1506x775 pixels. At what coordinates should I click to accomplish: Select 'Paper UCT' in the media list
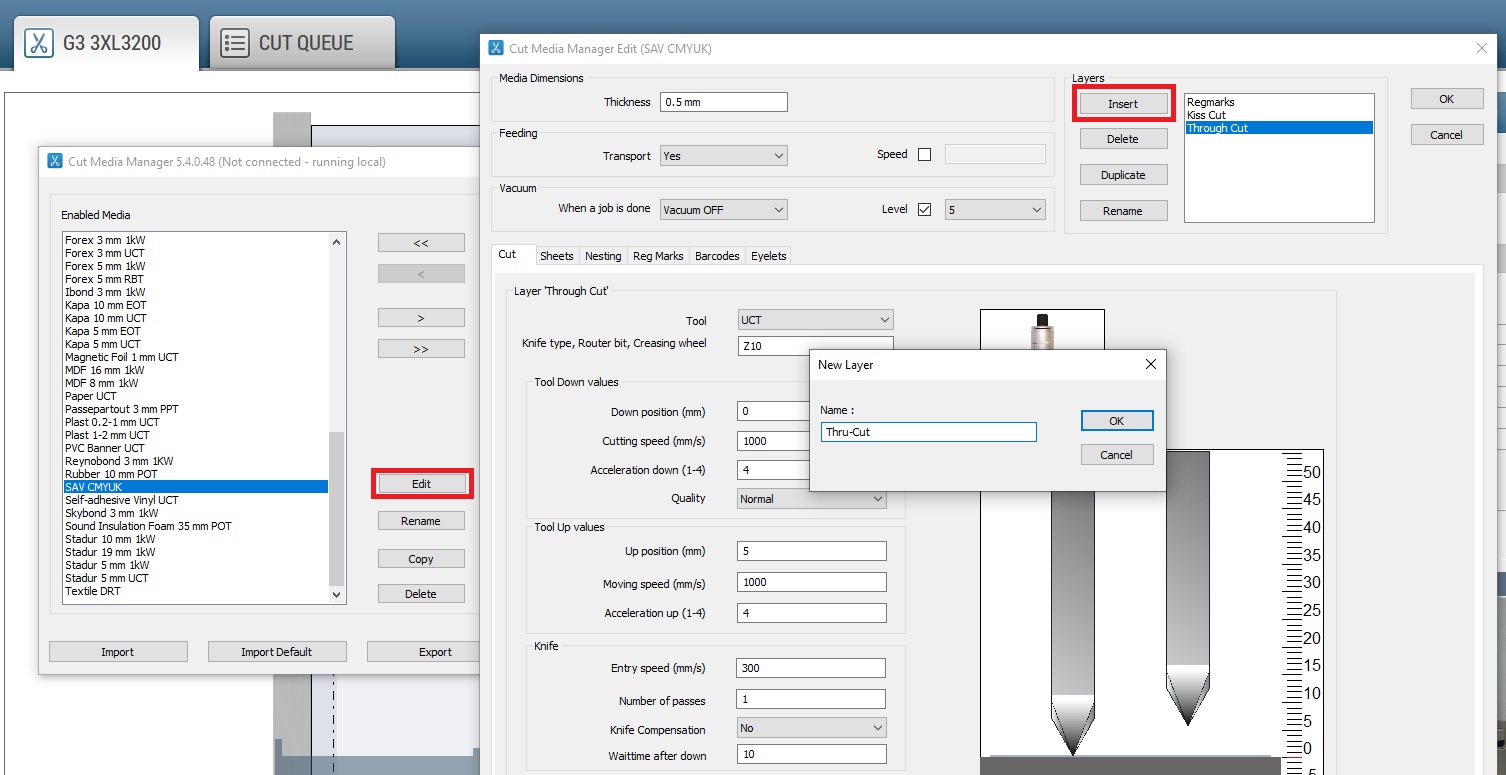click(x=196, y=396)
